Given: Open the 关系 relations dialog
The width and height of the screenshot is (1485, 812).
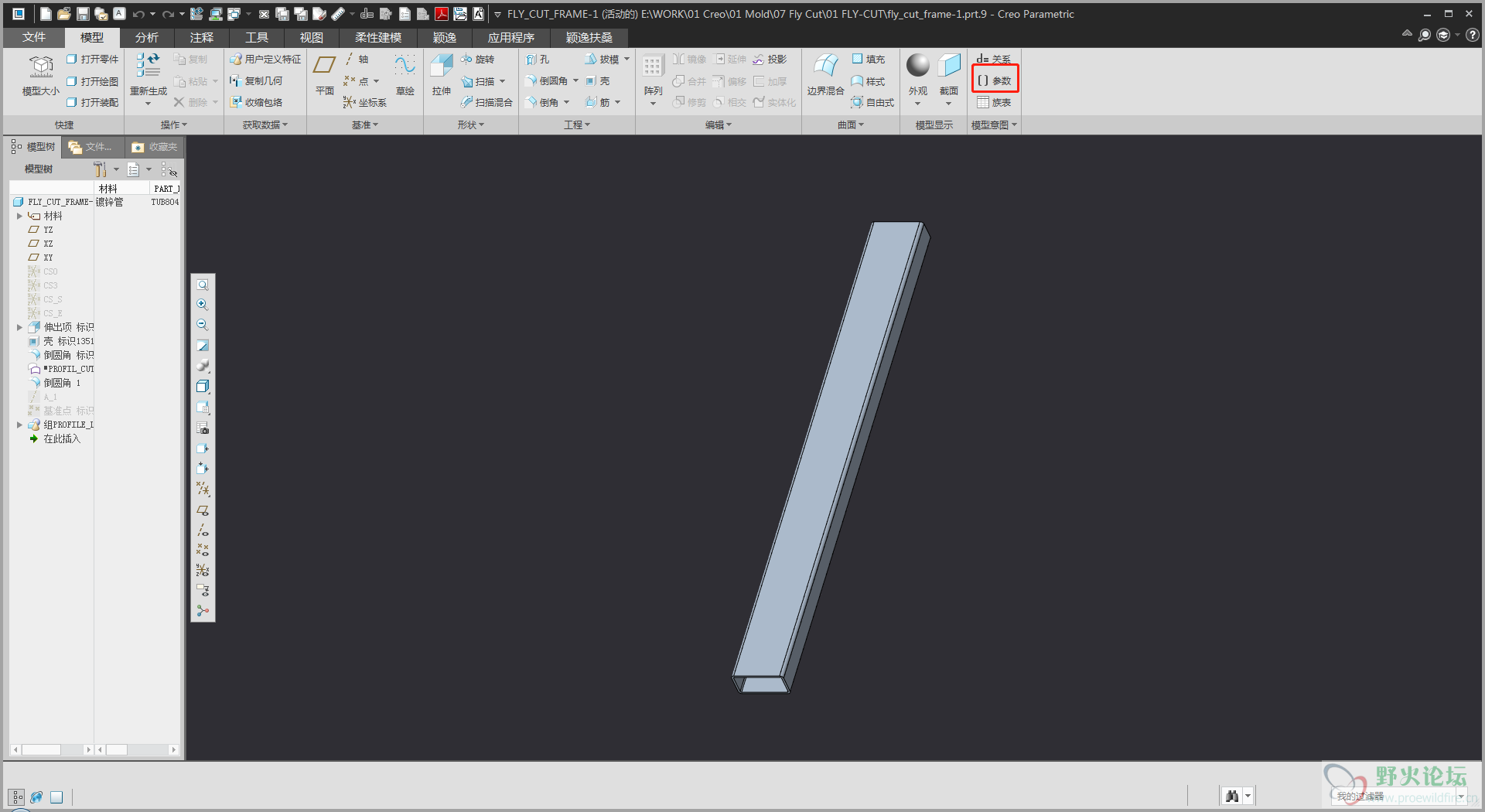Looking at the screenshot, I should coord(994,60).
